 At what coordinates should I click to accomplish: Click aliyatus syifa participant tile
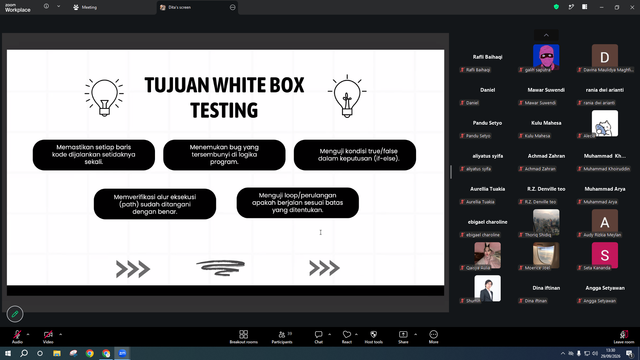[487, 158]
